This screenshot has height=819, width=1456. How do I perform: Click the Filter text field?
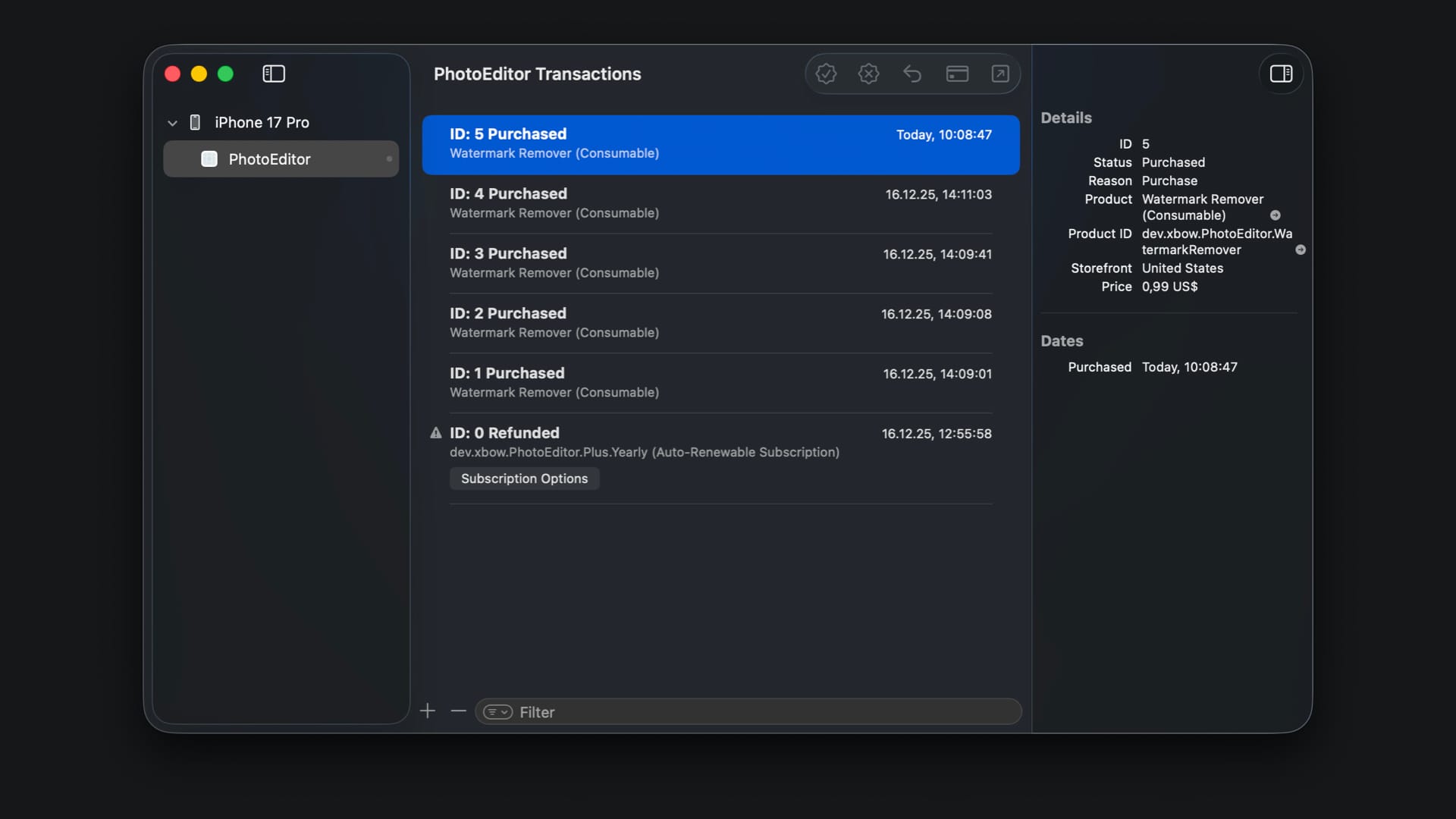pyautogui.click(x=758, y=712)
